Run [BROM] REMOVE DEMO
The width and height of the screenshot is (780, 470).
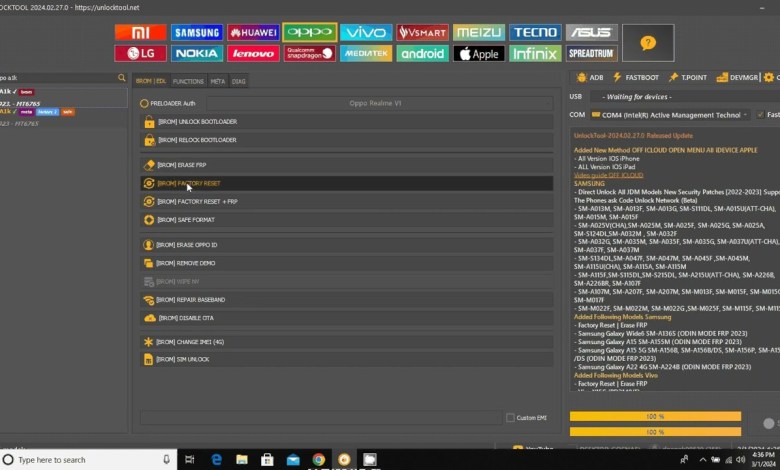[347, 263]
